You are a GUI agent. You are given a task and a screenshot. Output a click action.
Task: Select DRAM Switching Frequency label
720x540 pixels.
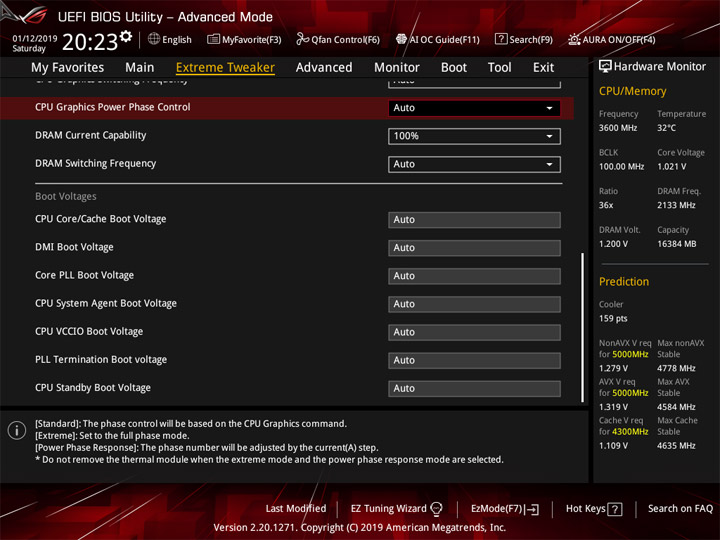[x=96, y=163]
